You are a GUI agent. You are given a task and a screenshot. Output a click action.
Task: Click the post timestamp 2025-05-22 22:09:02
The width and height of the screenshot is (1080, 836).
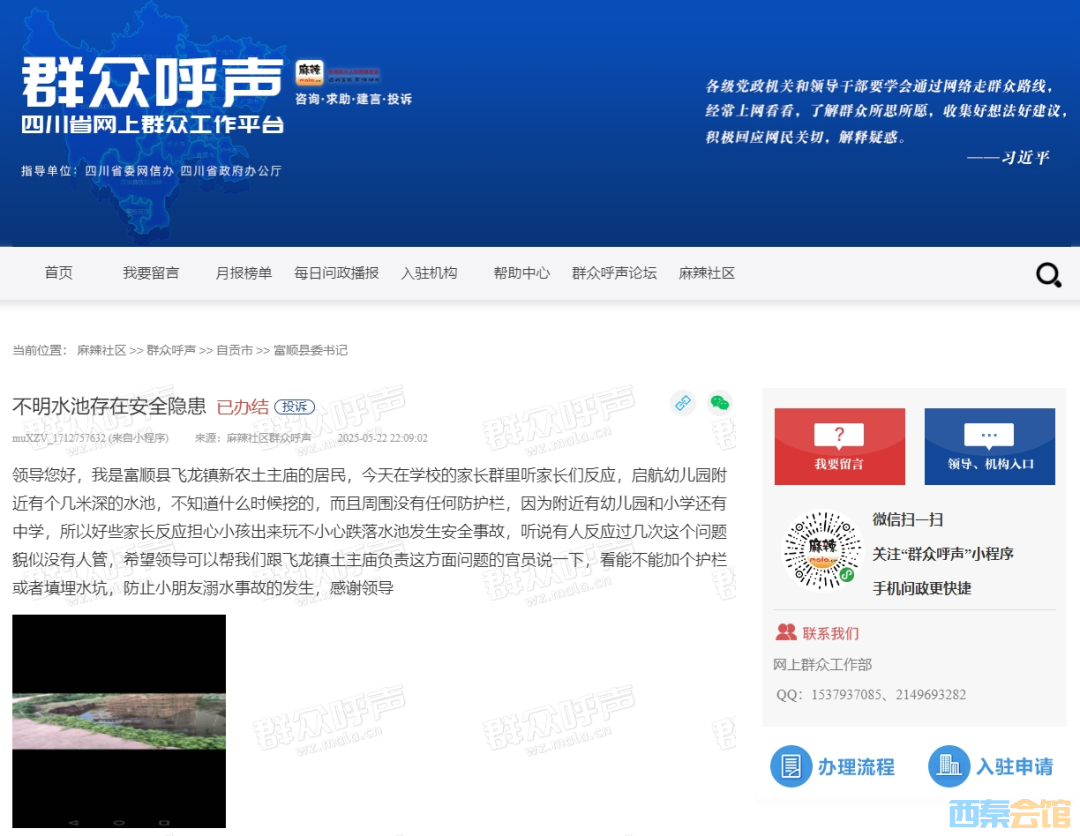pos(382,438)
